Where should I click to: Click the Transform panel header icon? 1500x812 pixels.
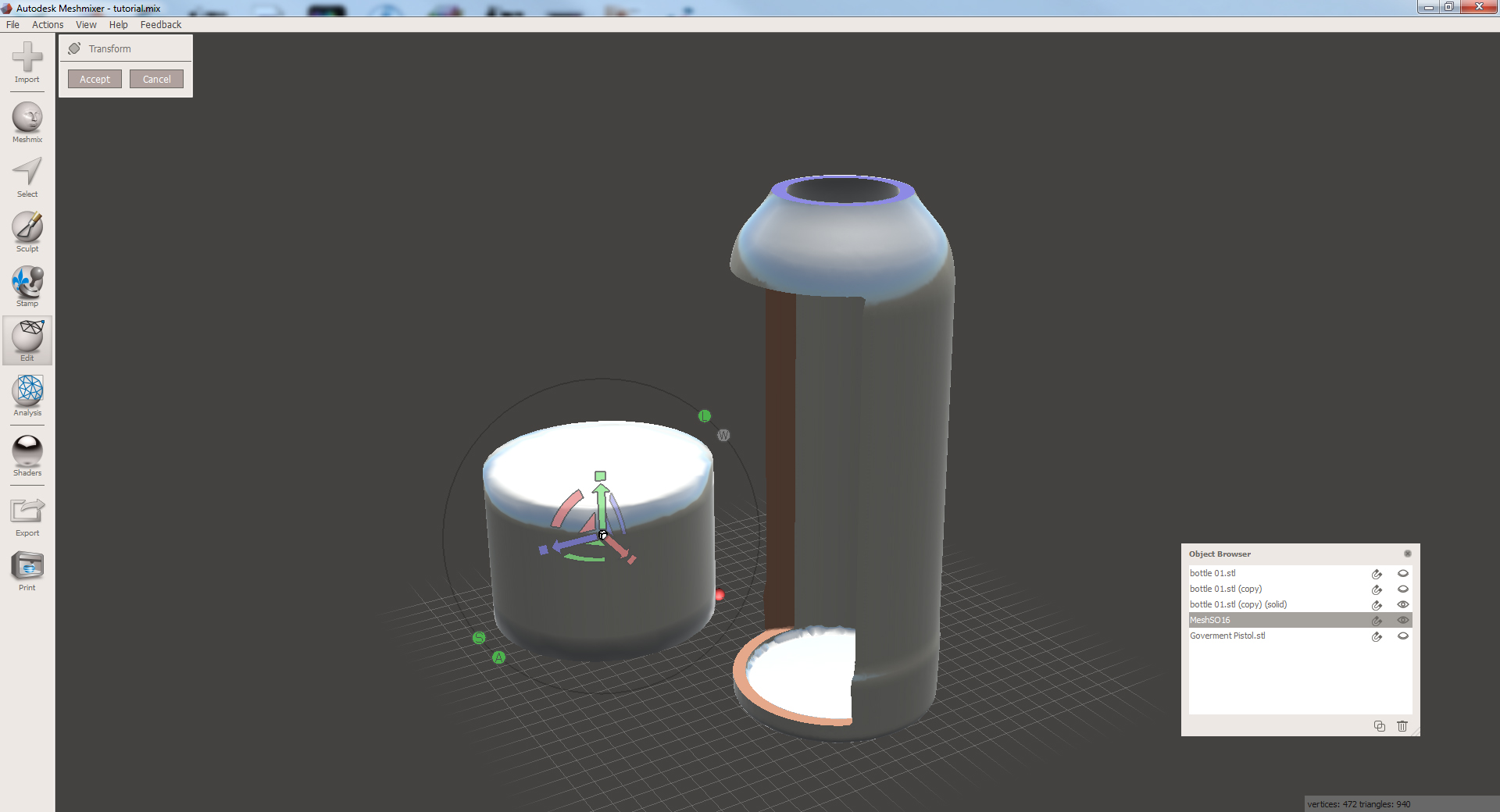coord(75,48)
